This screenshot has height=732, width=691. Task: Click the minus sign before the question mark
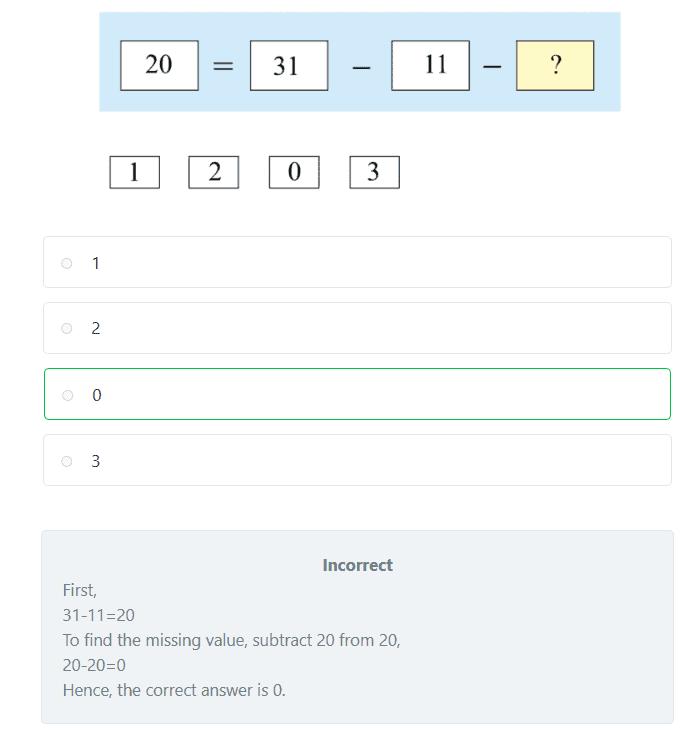click(x=491, y=68)
